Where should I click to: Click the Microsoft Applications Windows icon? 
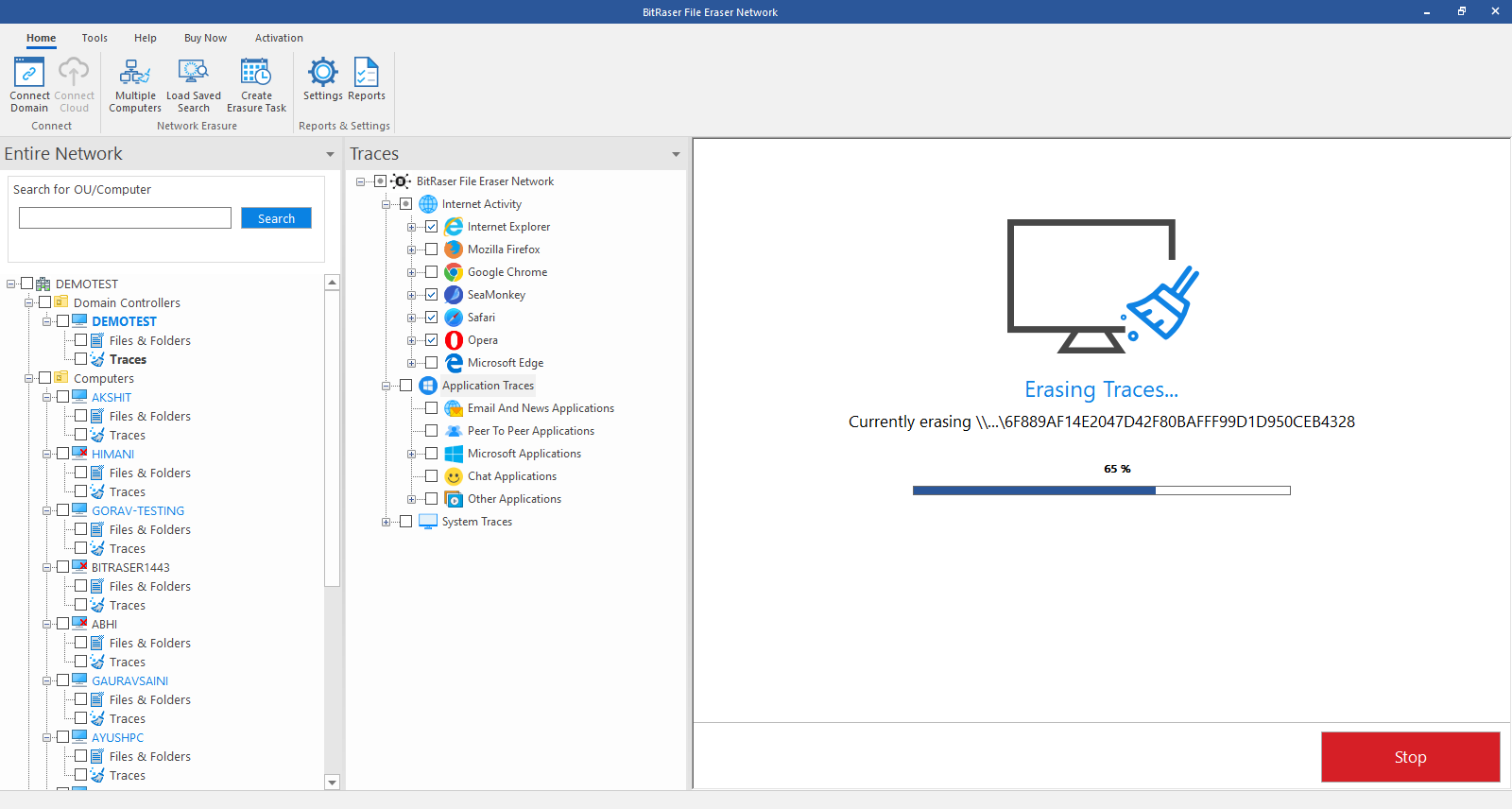455,454
